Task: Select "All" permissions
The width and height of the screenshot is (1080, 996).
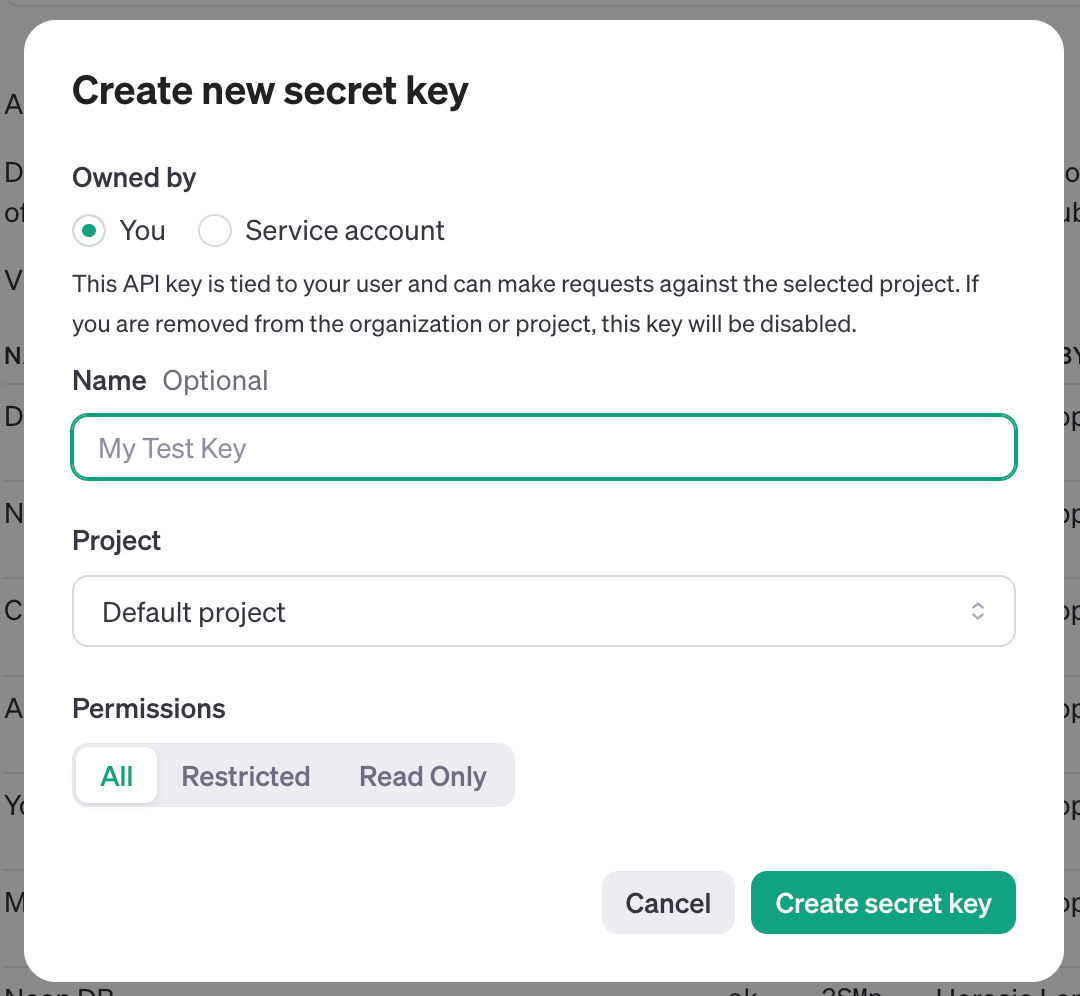Action: point(116,775)
